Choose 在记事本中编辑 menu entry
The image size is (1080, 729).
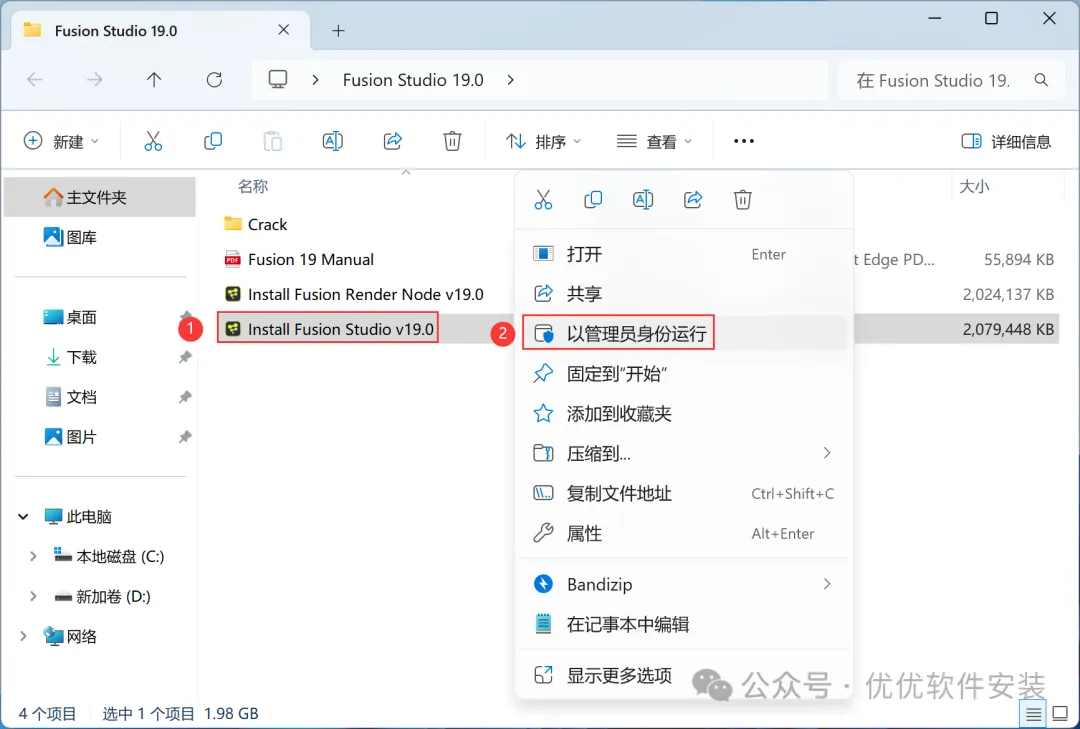pos(683,624)
